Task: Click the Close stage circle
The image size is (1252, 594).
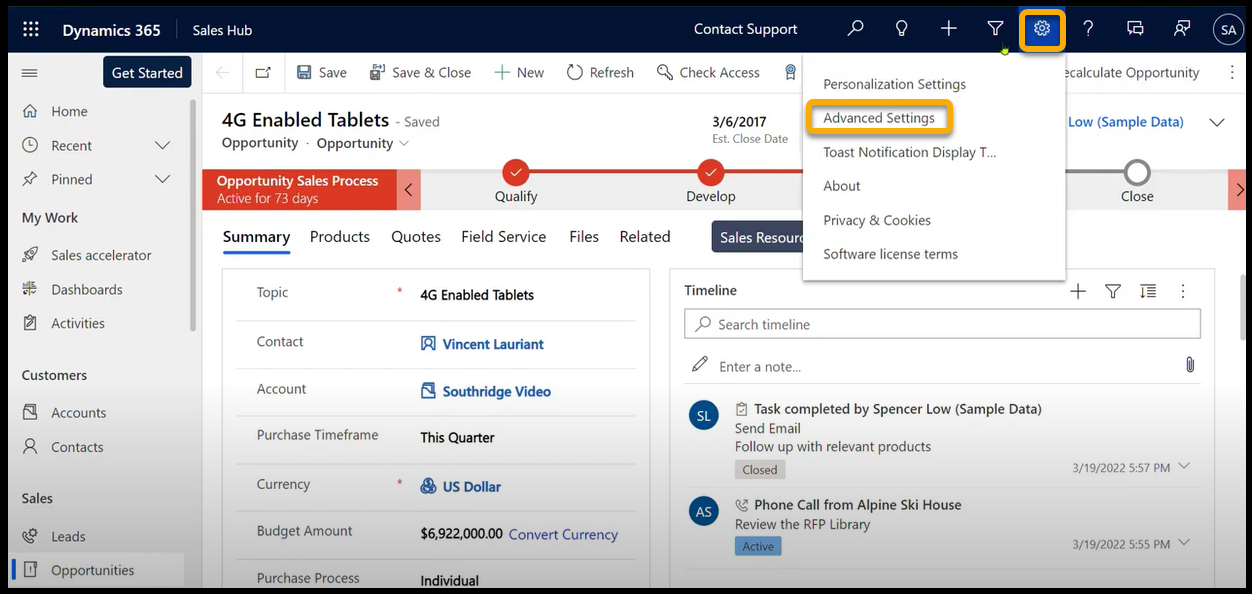Action: click(1137, 172)
